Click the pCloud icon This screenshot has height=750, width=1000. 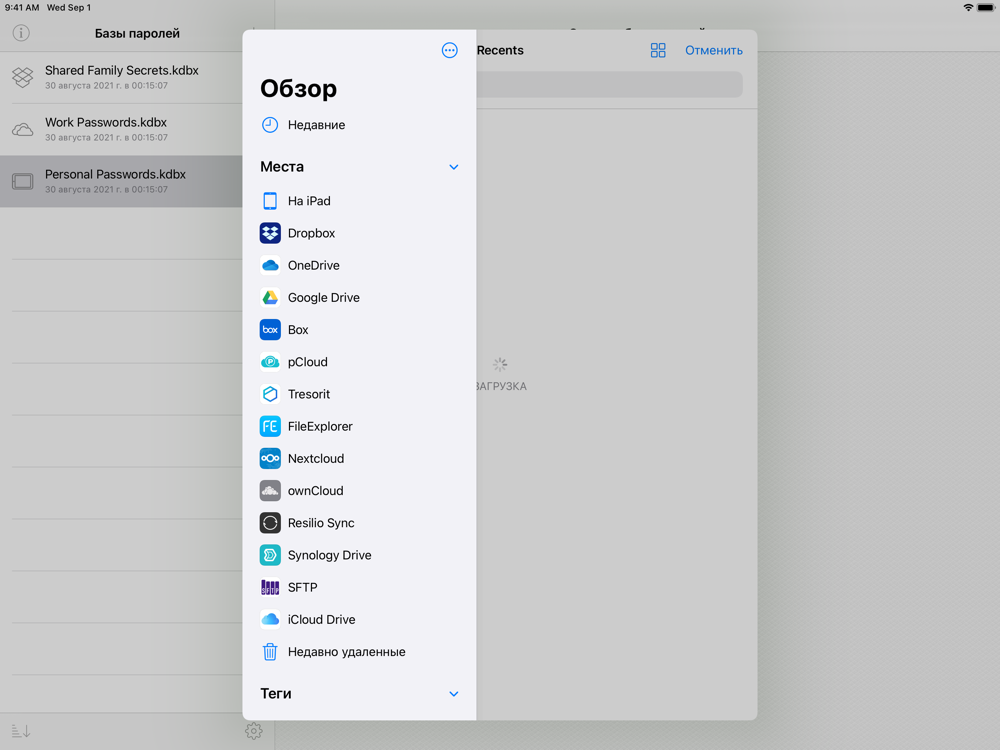point(270,362)
